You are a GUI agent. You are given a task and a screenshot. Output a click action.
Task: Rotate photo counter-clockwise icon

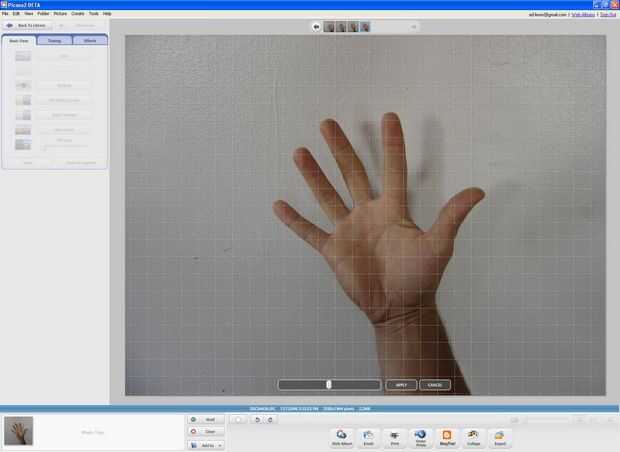click(257, 420)
